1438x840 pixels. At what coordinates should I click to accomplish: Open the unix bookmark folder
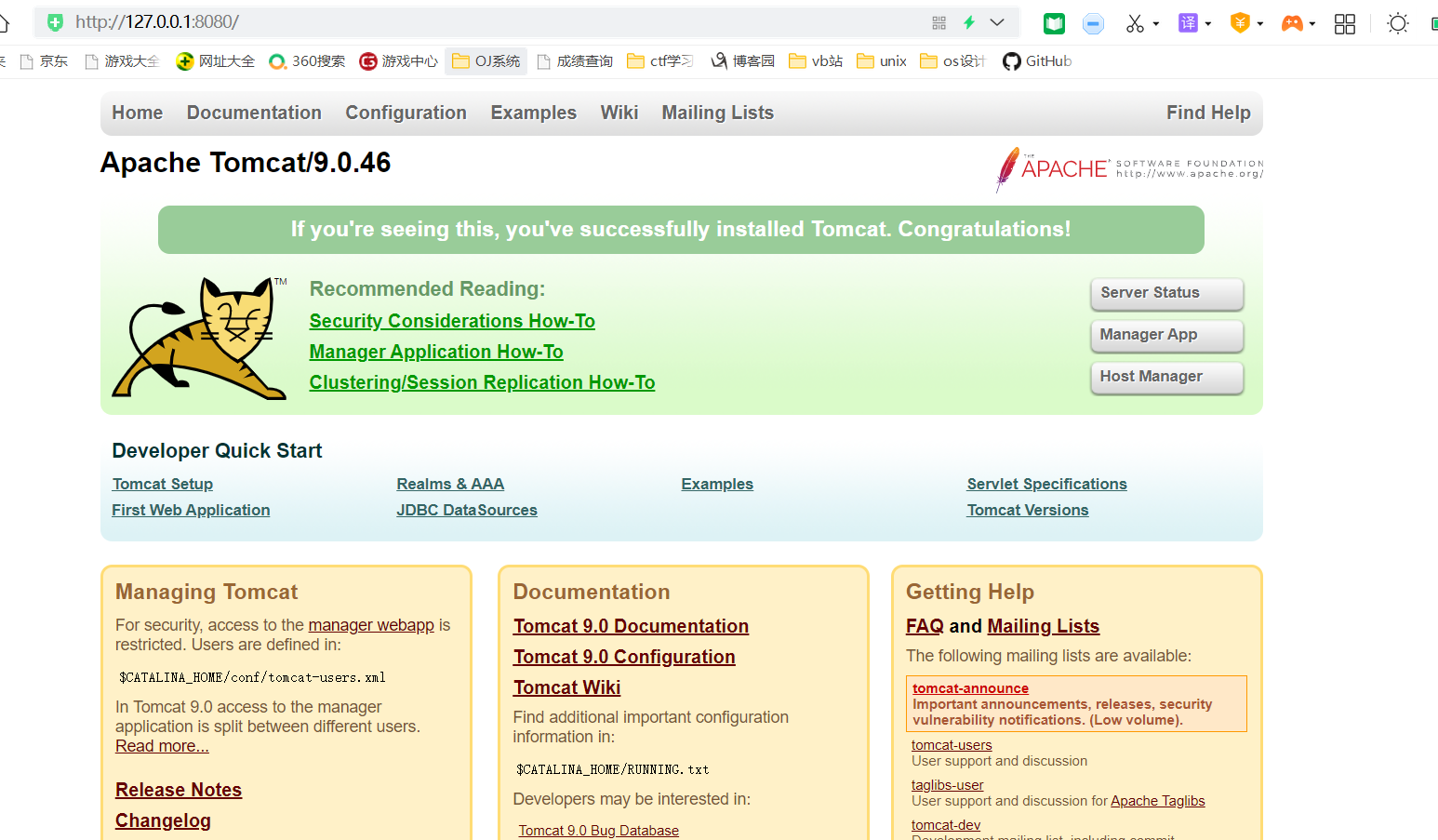tap(882, 61)
